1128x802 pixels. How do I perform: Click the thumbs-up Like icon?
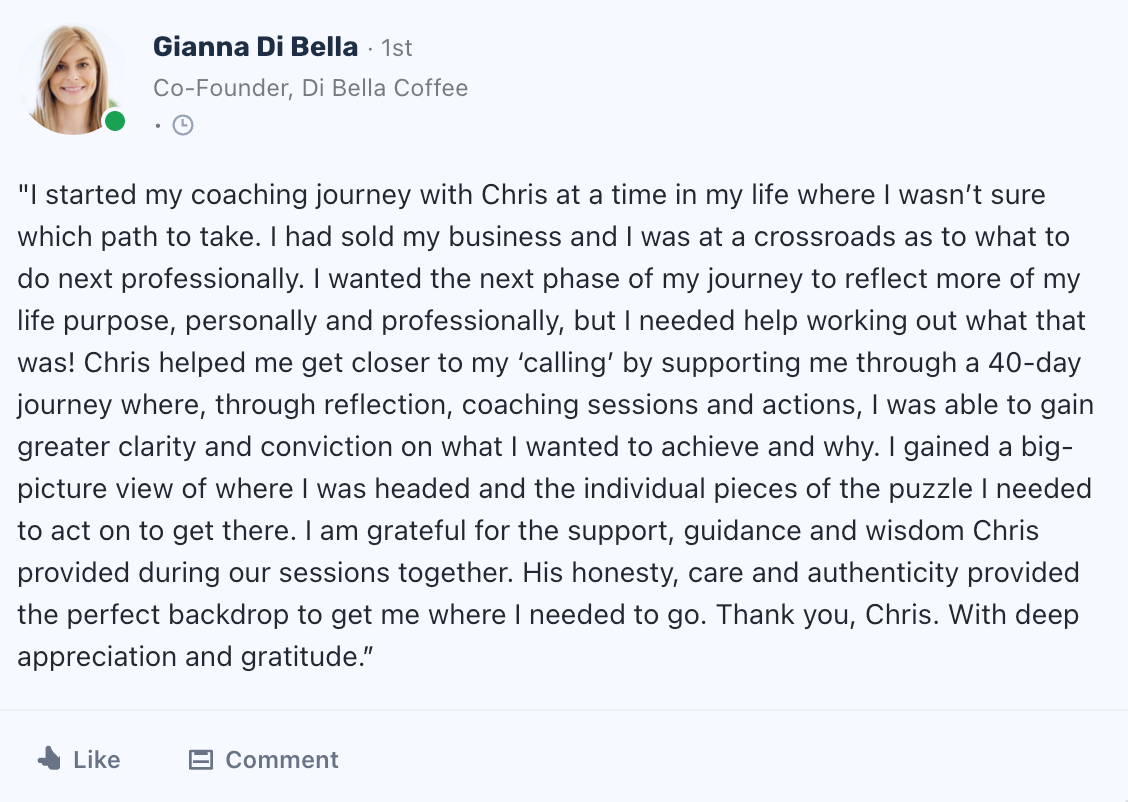(x=49, y=759)
